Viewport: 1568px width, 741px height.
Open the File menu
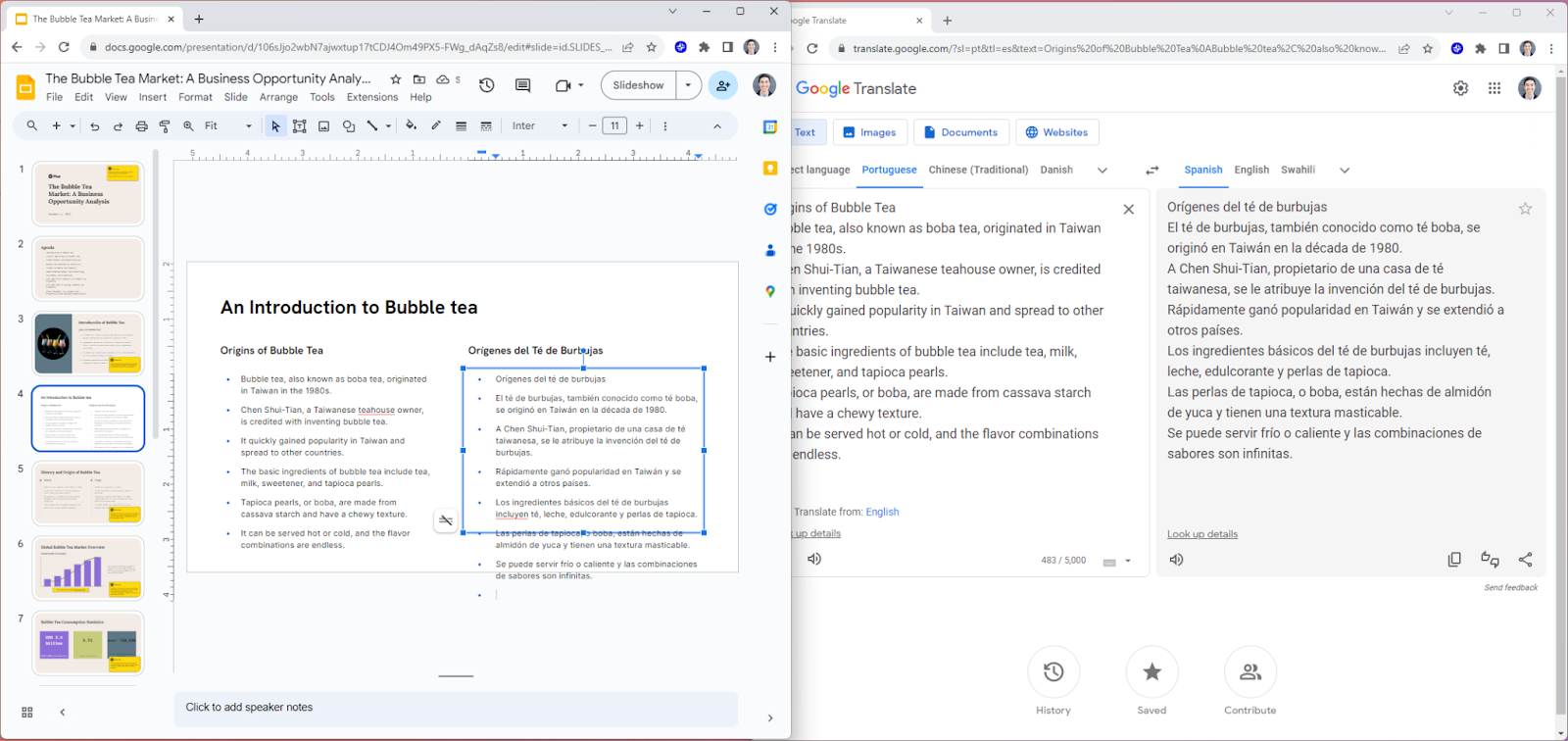[55, 97]
